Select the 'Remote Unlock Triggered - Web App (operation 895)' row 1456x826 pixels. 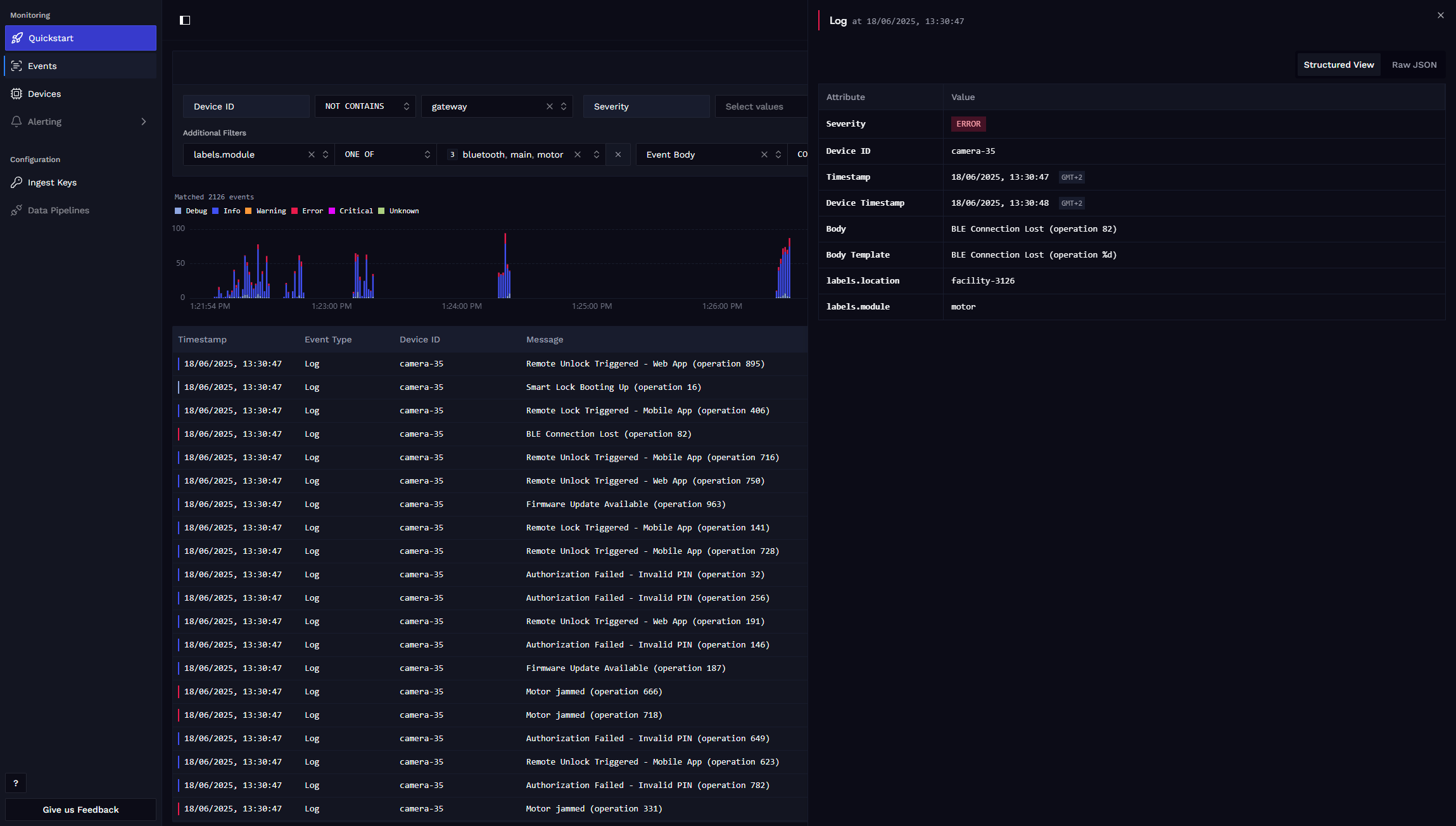[x=490, y=364]
